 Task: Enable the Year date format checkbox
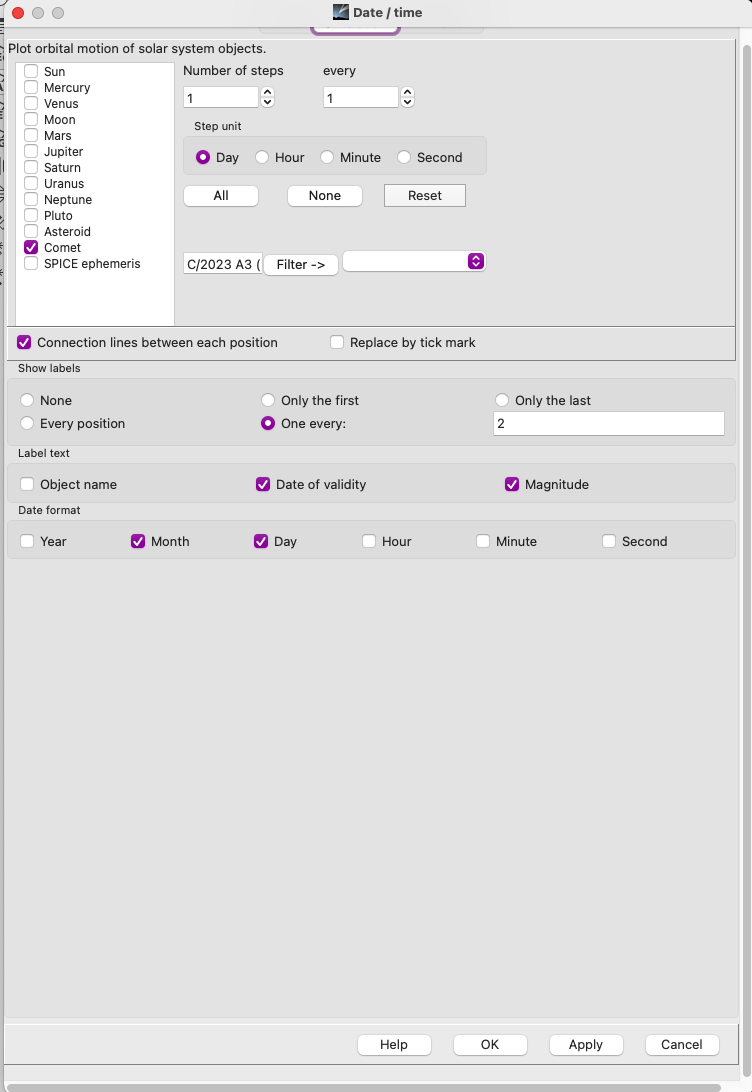(28, 542)
